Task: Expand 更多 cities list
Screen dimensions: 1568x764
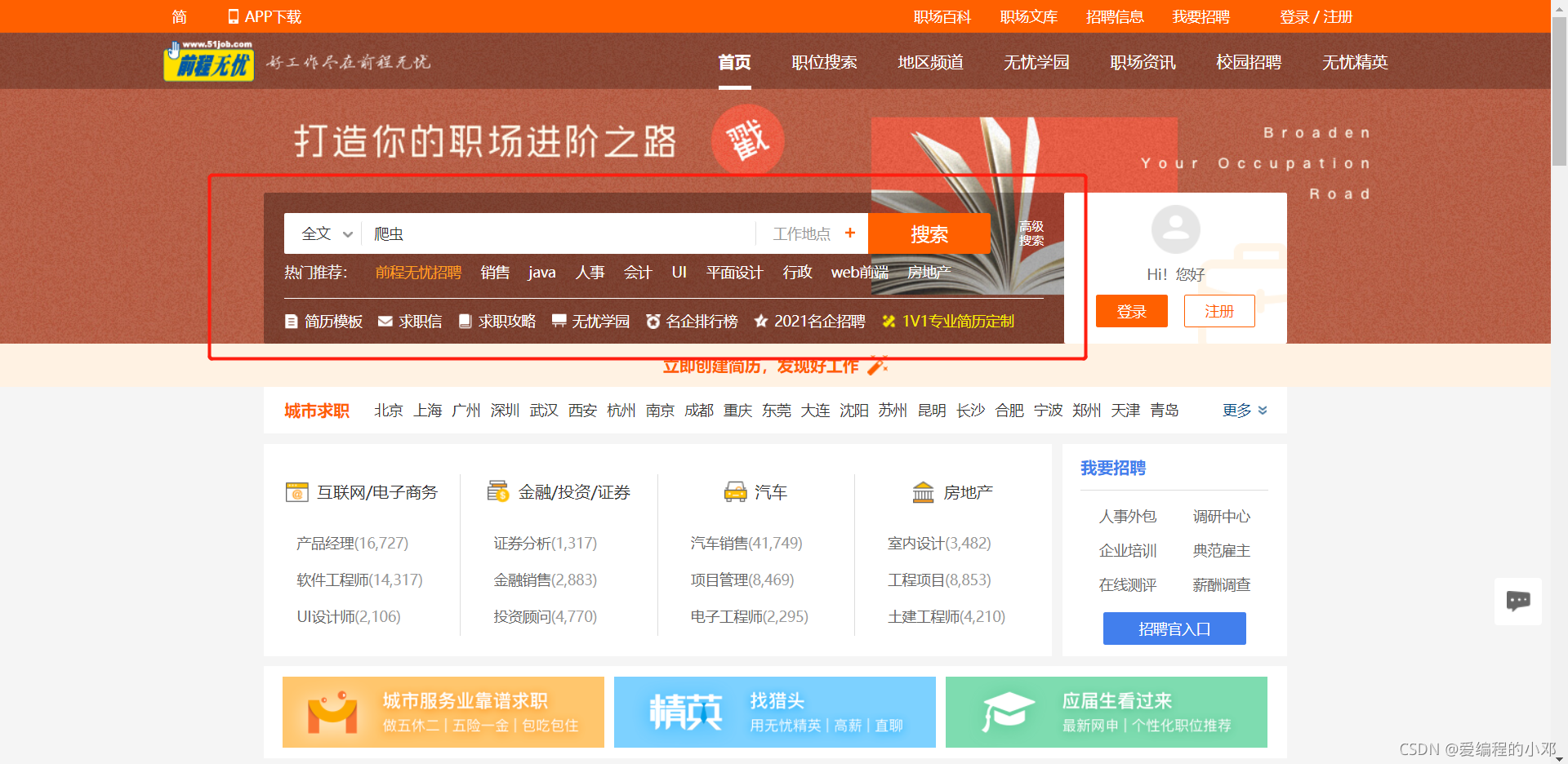Action: tap(1245, 411)
